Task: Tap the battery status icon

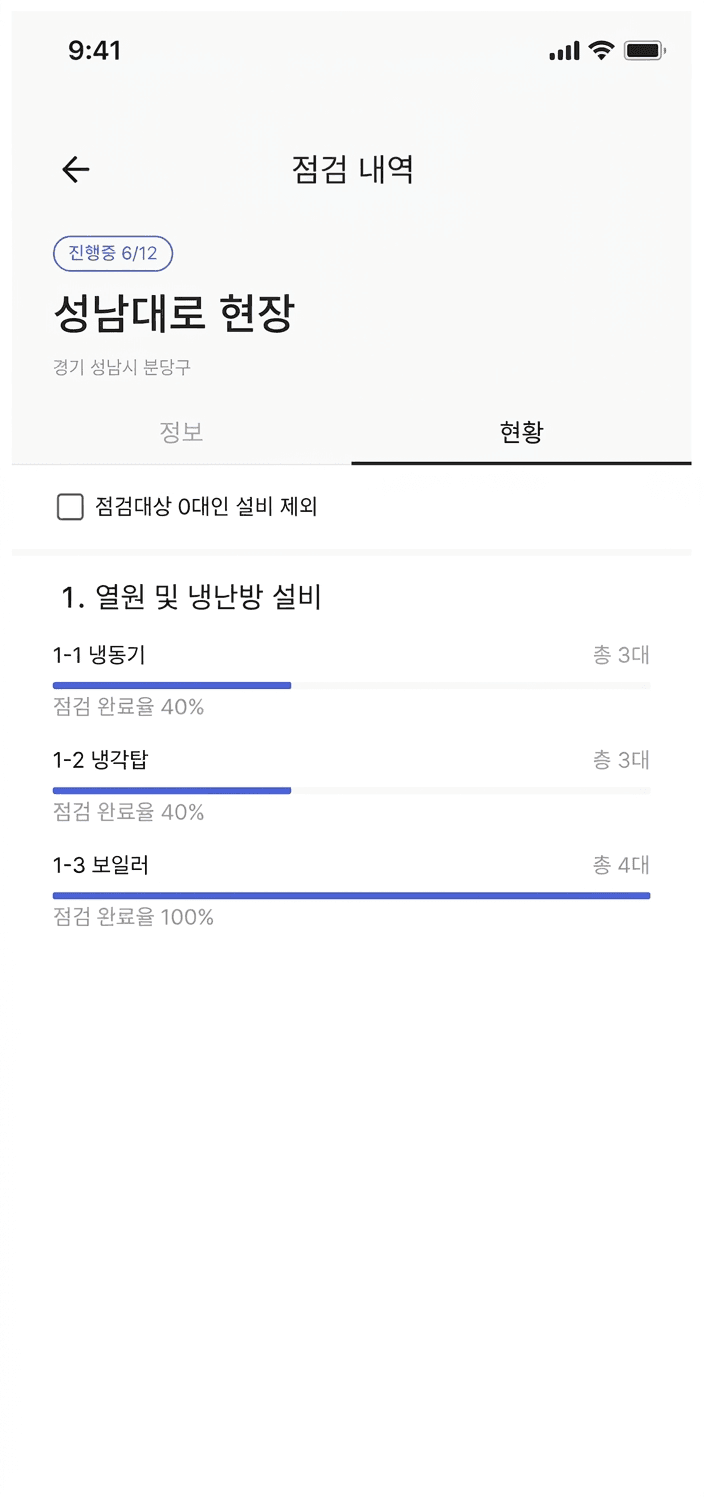Action: tap(644, 50)
